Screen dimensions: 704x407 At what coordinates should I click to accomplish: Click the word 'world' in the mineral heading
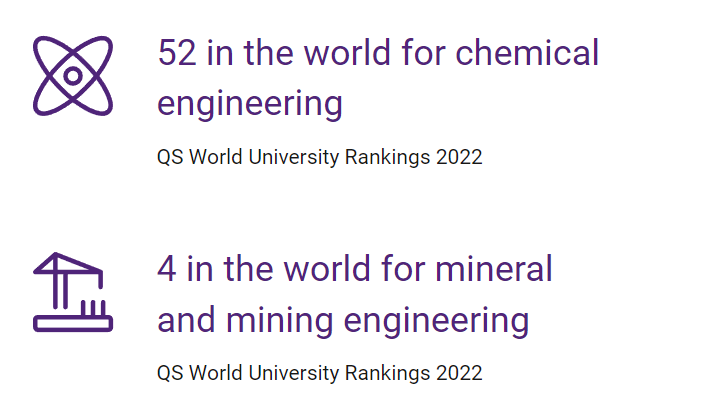(327, 269)
